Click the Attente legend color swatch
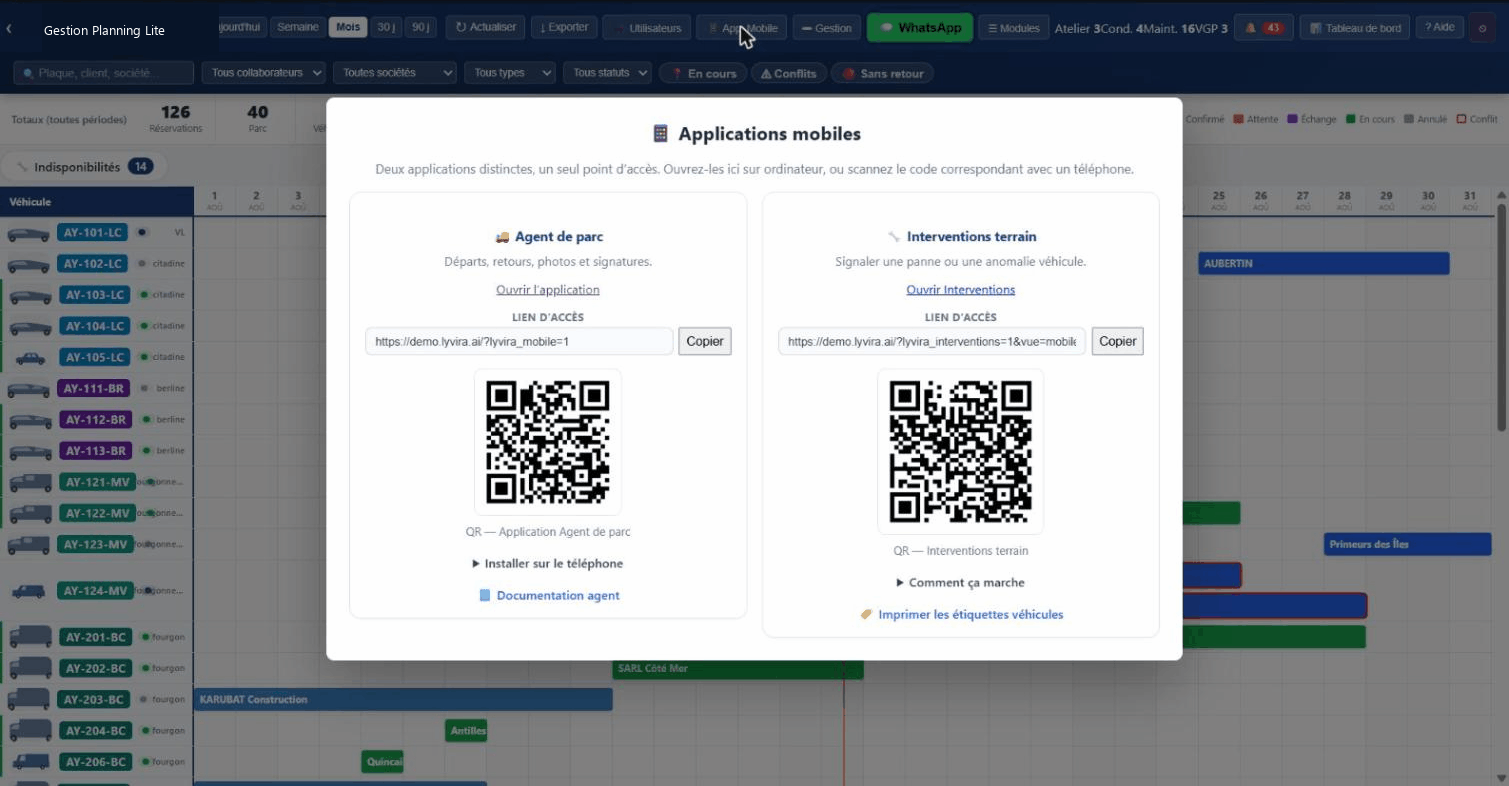 [1238, 119]
